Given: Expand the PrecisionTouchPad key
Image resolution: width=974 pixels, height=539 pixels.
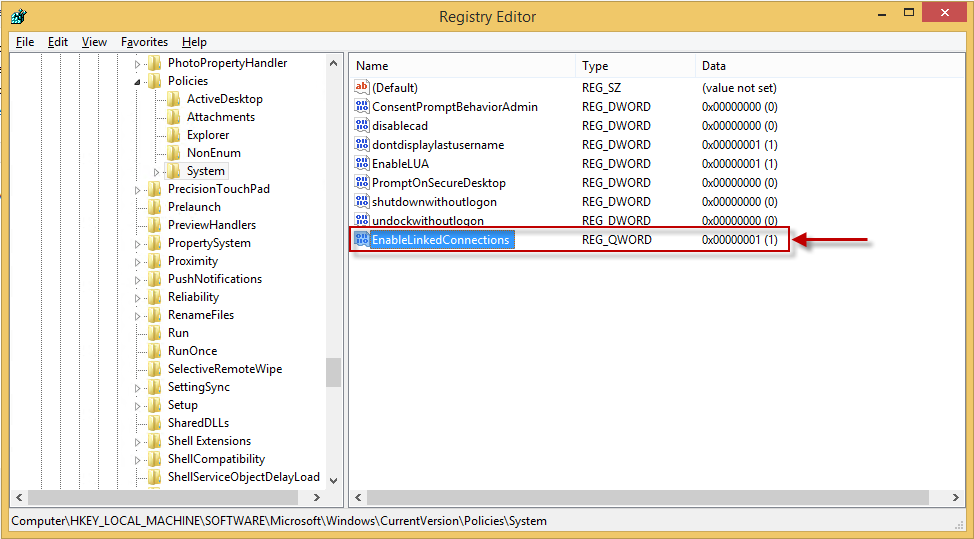Looking at the screenshot, I should 137,190.
